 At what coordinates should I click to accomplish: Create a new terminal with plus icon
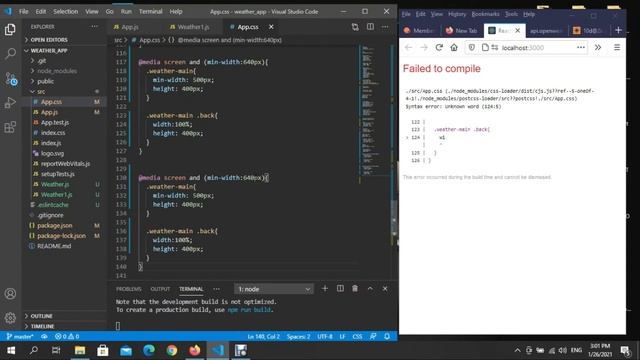click(324, 289)
